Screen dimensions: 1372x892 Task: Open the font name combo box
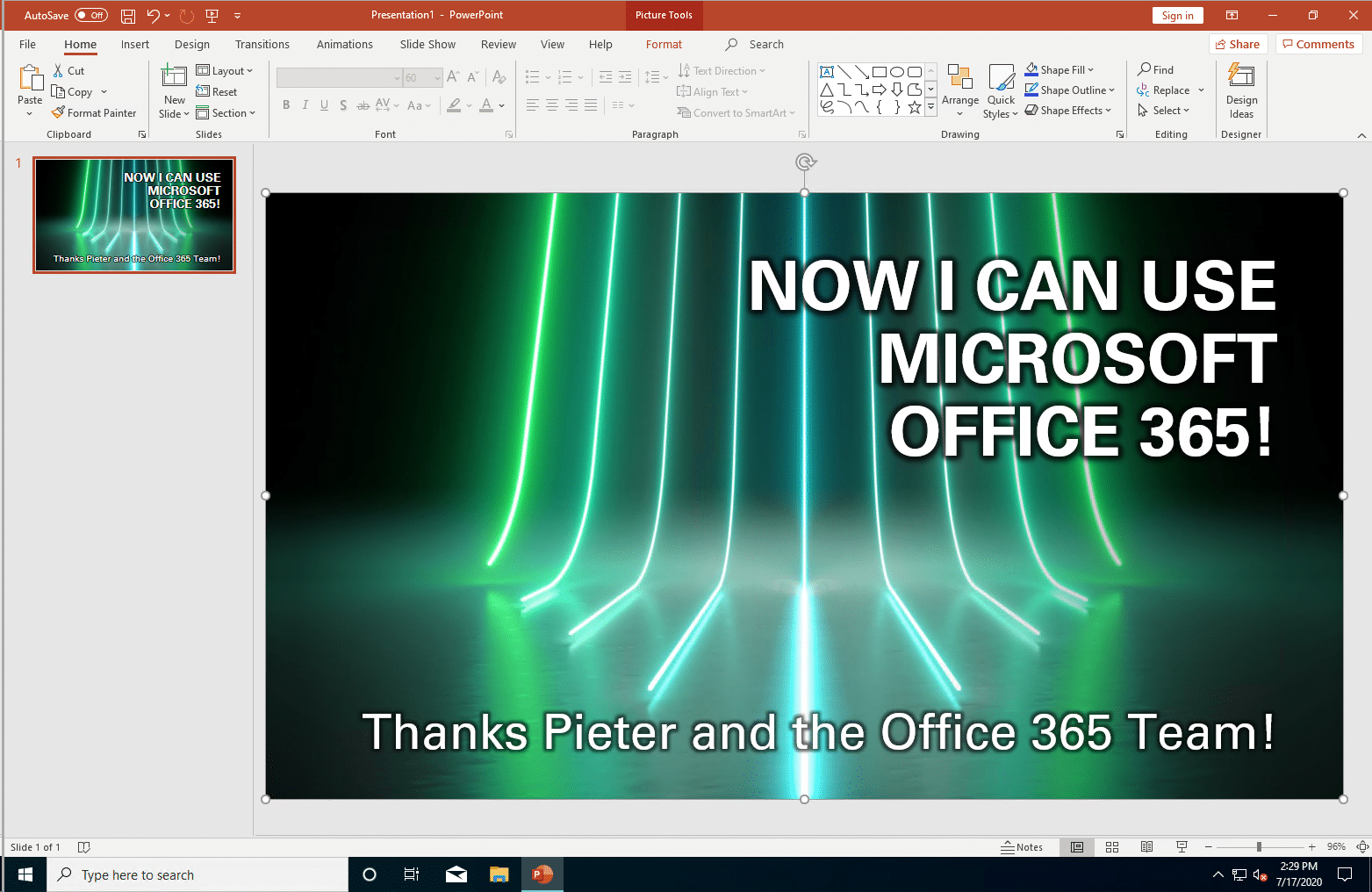click(339, 78)
